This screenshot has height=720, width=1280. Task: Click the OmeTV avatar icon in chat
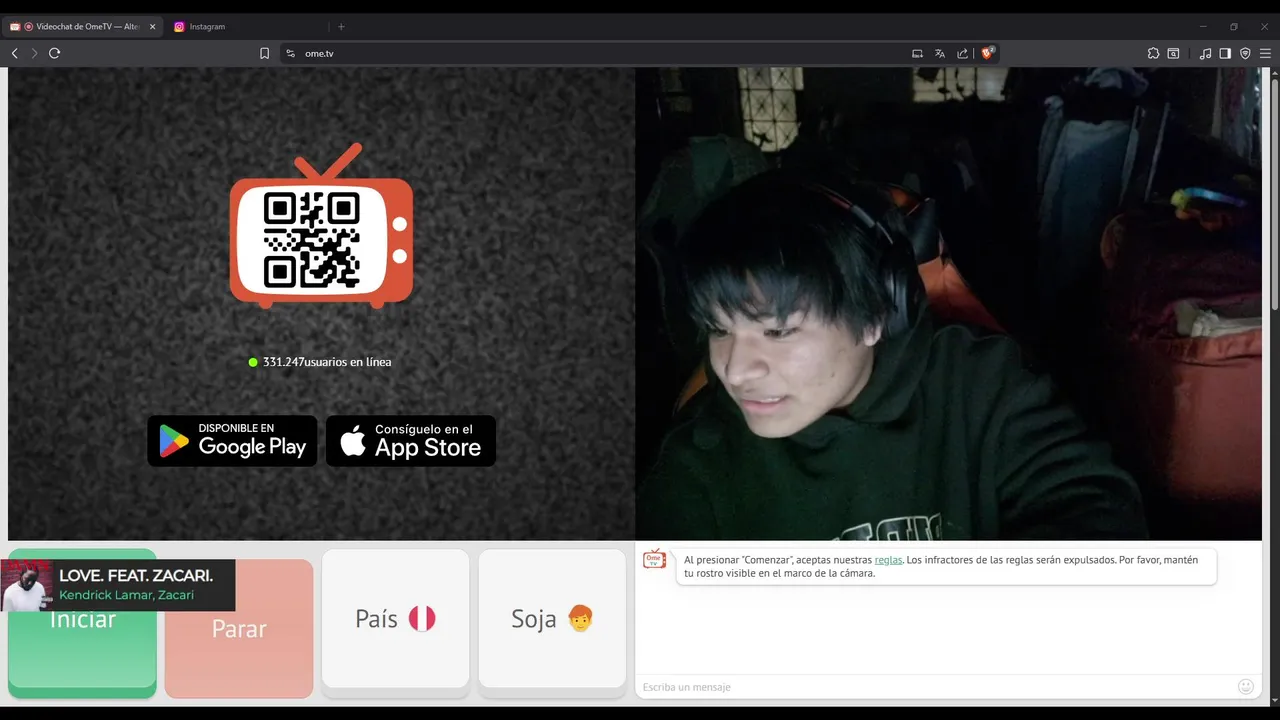(654, 559)
